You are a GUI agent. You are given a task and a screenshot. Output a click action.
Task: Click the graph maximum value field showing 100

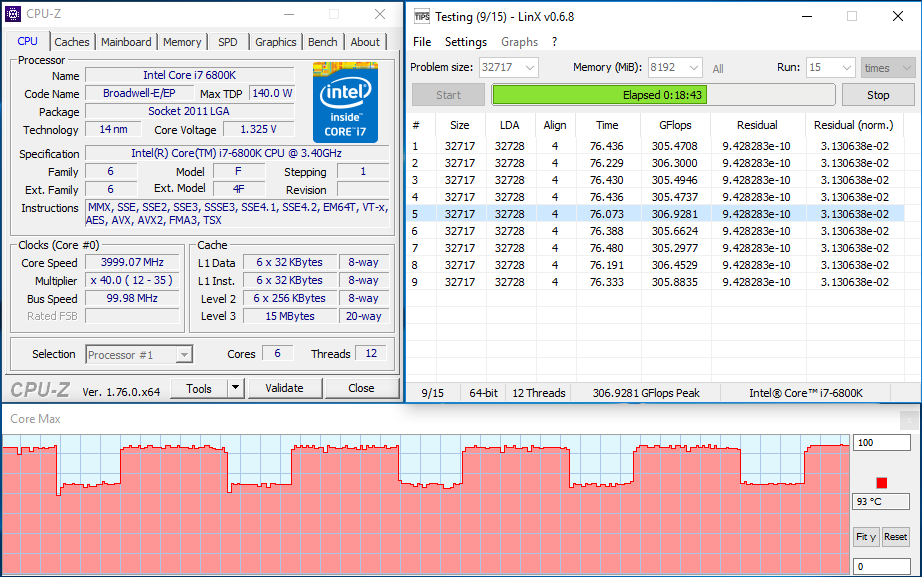tap(881, 442)
